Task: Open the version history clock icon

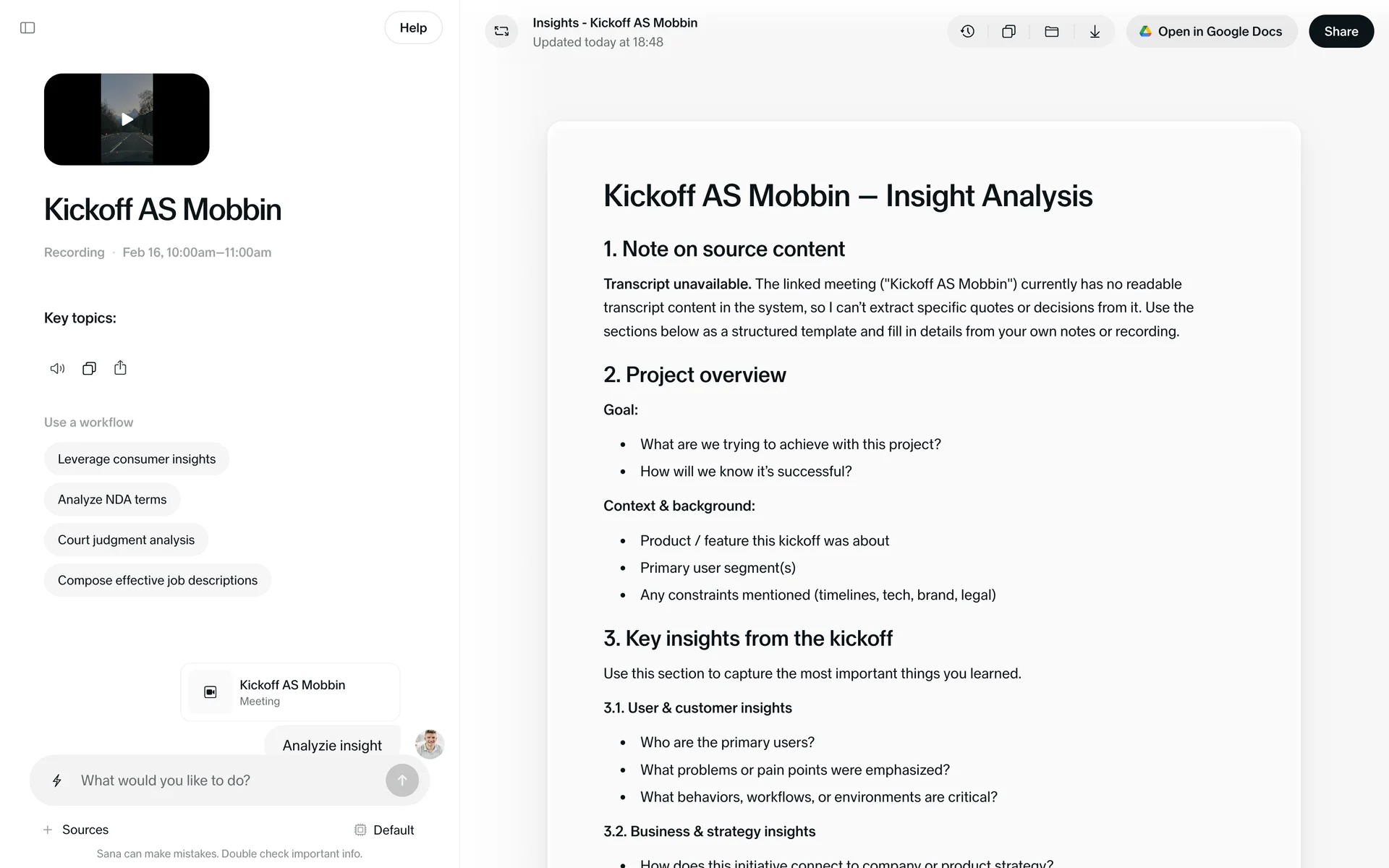Action: pyautogui.click(x=967, y=31)
